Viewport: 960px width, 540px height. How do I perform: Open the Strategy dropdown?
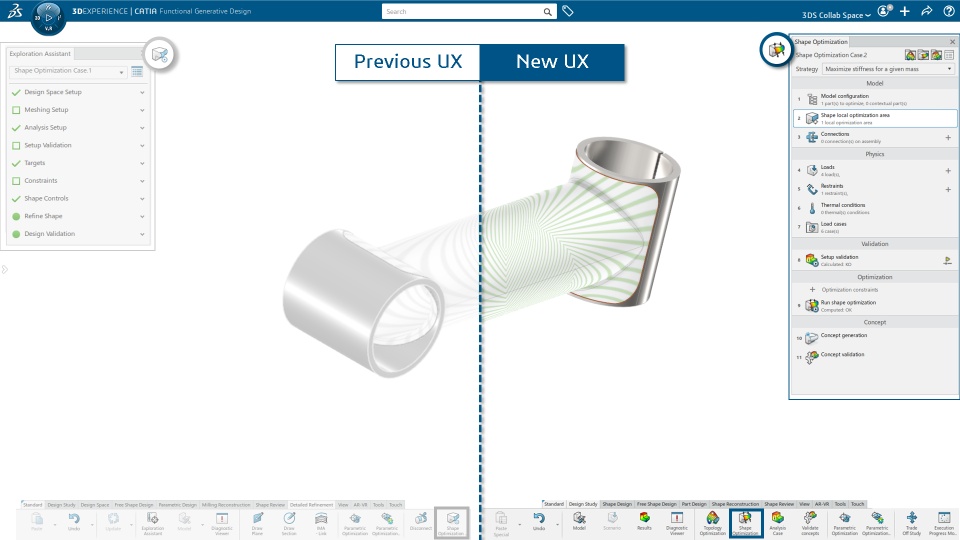[x=888, y=69]
